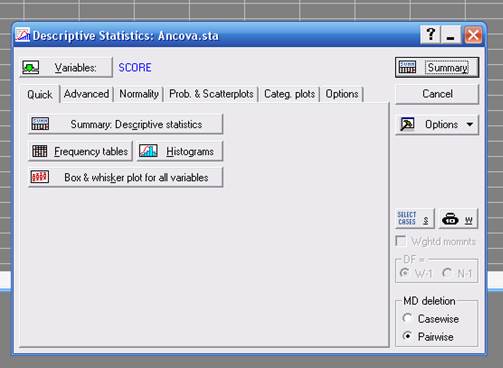Create Histograms

point(180,151)
